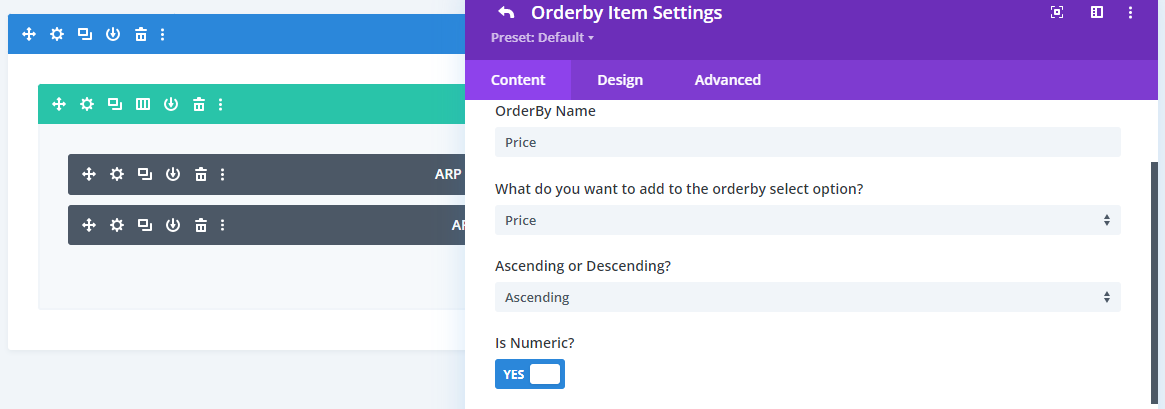Switch to the Design tab
Screen dimensions: 1165x409
tap(620, 80)
